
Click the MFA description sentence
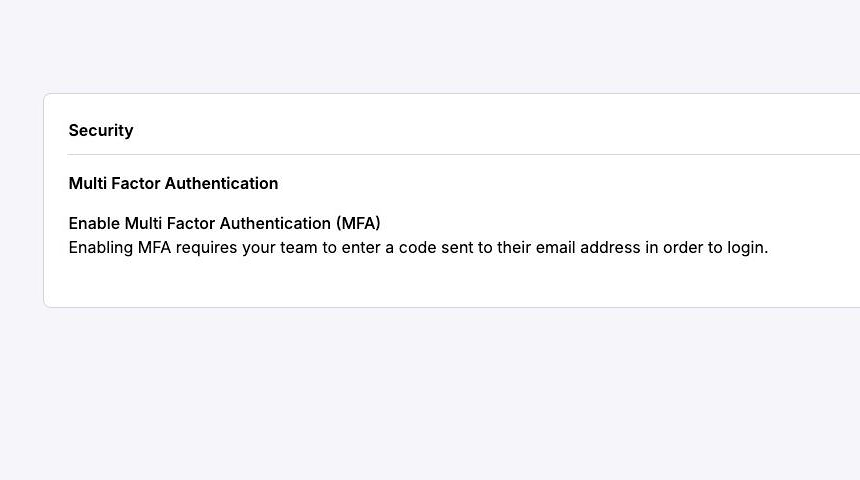418,248
